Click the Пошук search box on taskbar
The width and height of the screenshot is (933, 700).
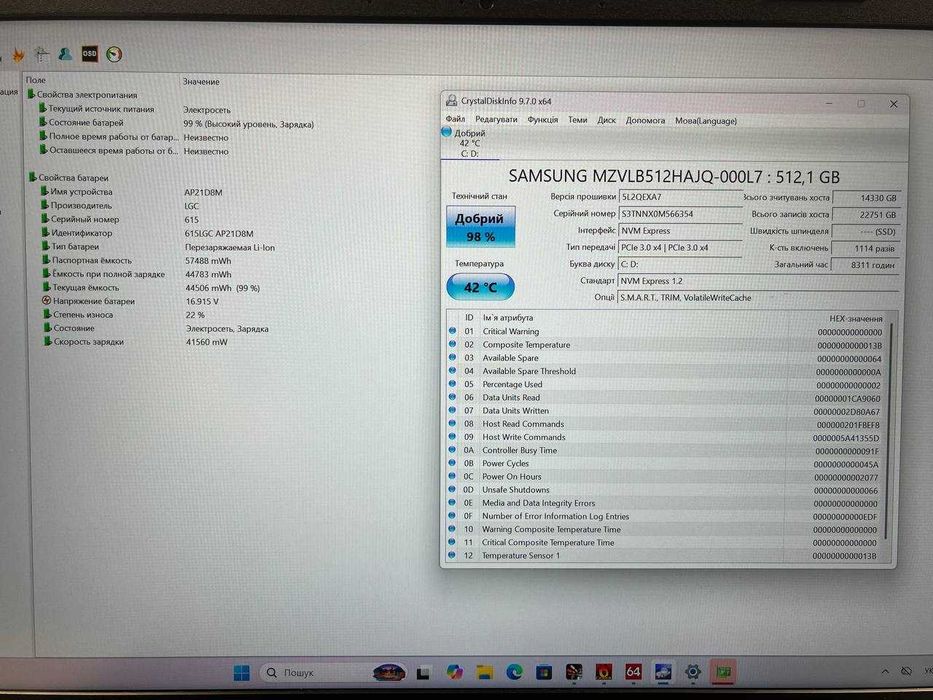tap(333, 673)
